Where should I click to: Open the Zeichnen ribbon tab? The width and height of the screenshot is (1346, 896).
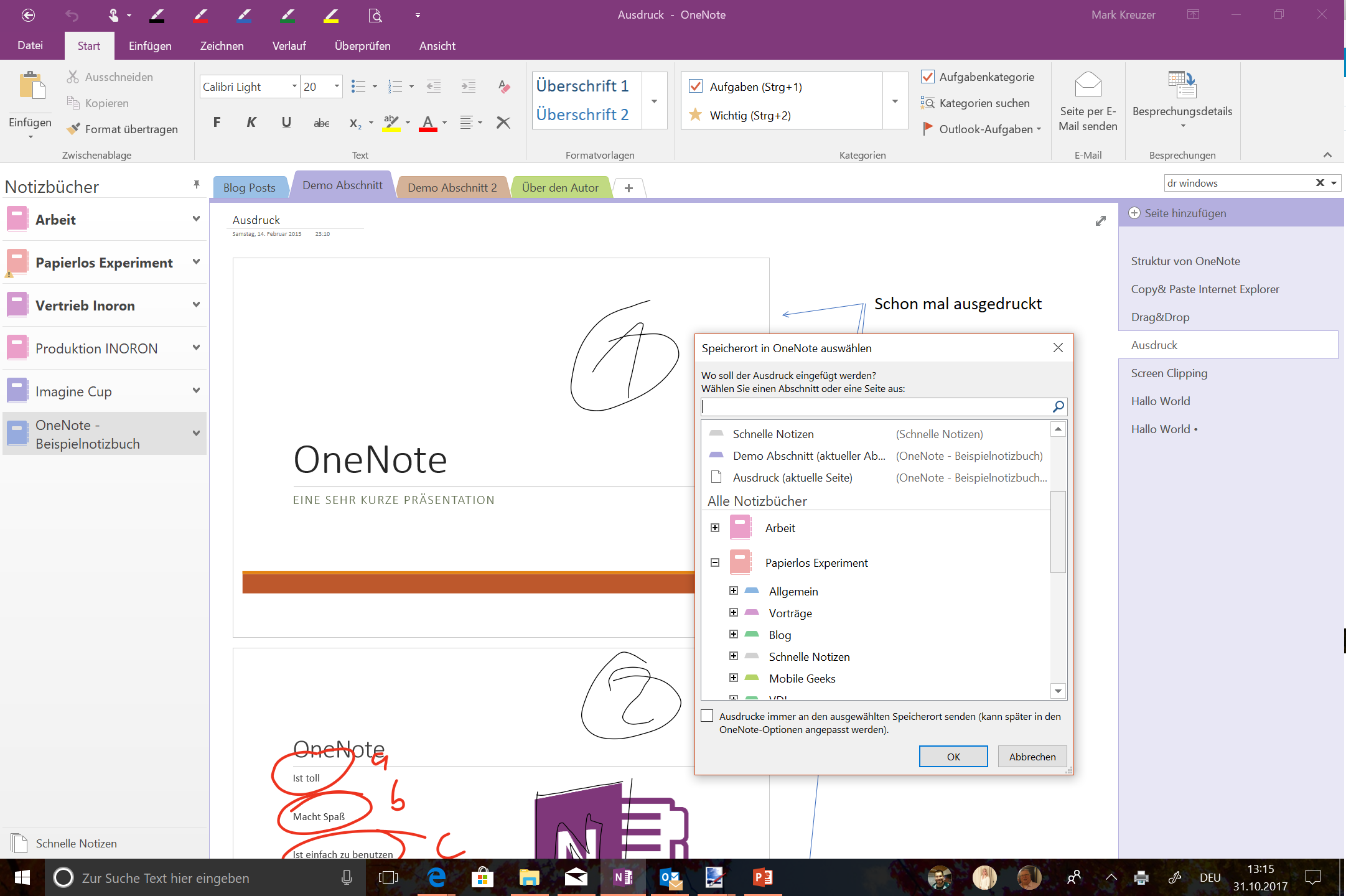point(222,46)
